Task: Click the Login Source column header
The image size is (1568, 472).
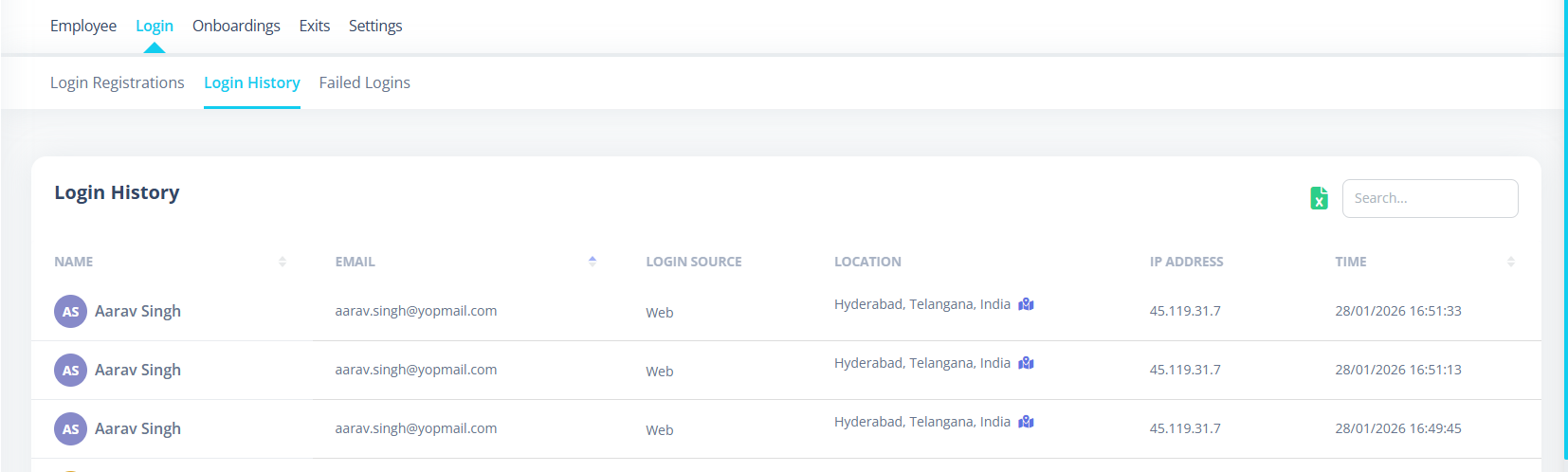Action: pyautogui.click(x=694, y=262)
